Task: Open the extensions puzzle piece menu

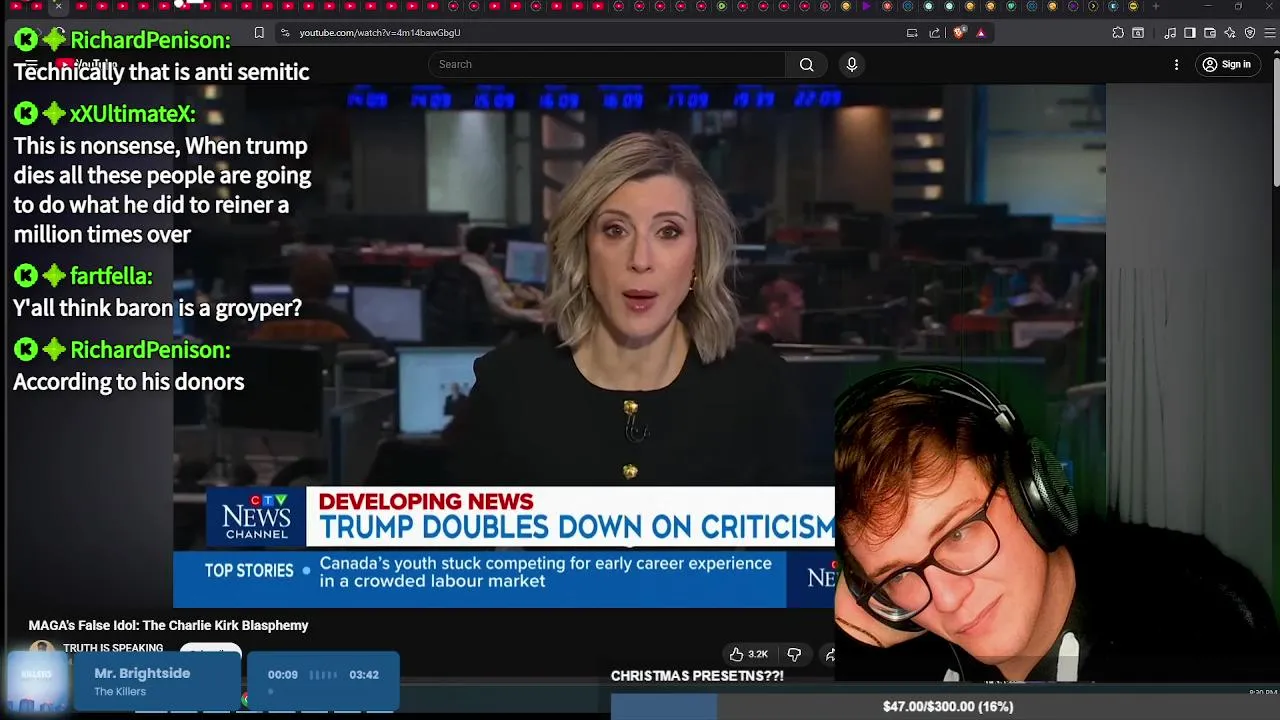Action: click(x=1118, y=33)
